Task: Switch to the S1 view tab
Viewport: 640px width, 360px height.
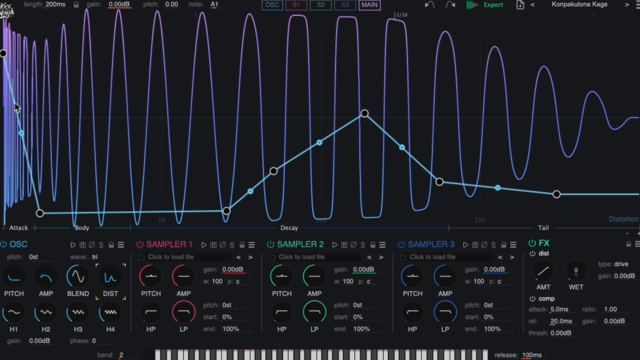Action: (296, 5)
